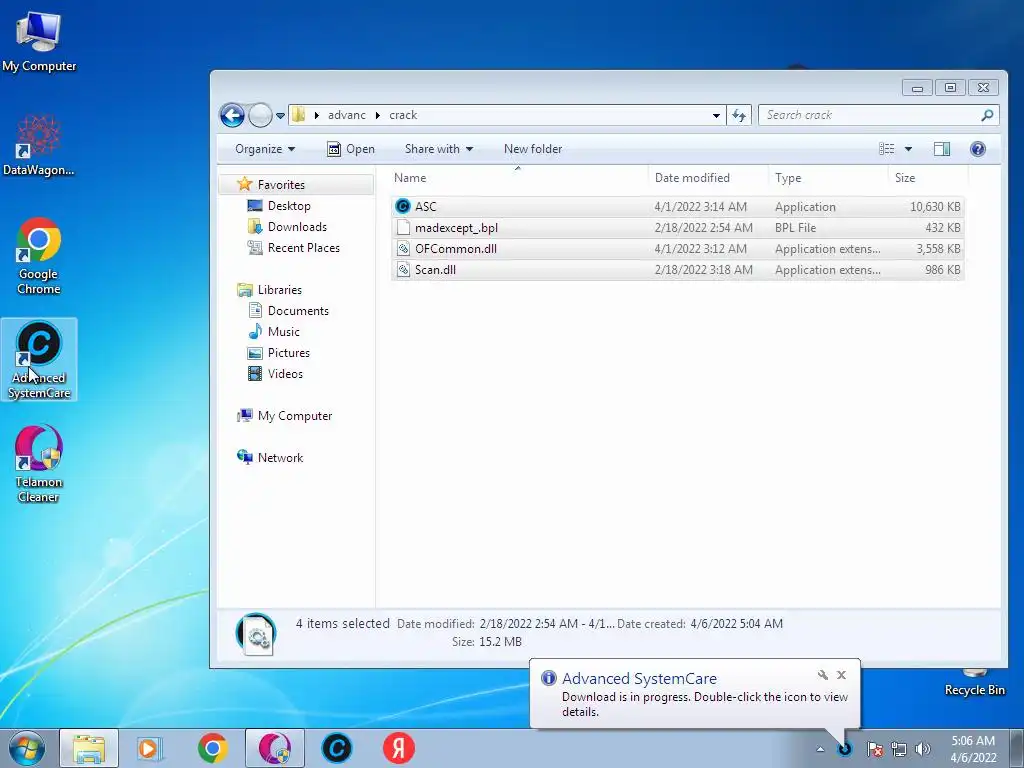Screen dimensions: 1024x768
Task: Open the Videos library
Action: tap(285, 374)
